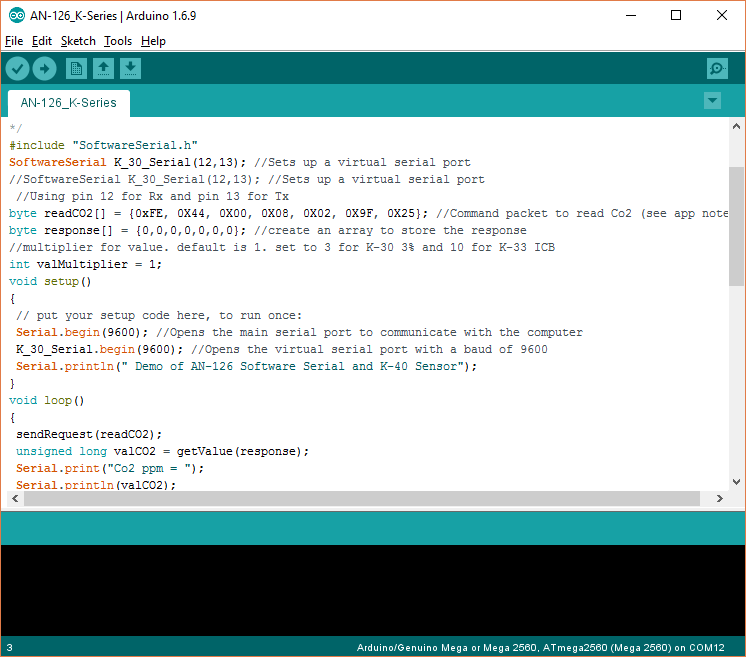This screenshot has width=746, height=657.
Task: Minimize the Arduino window
Action: (631, 16)
